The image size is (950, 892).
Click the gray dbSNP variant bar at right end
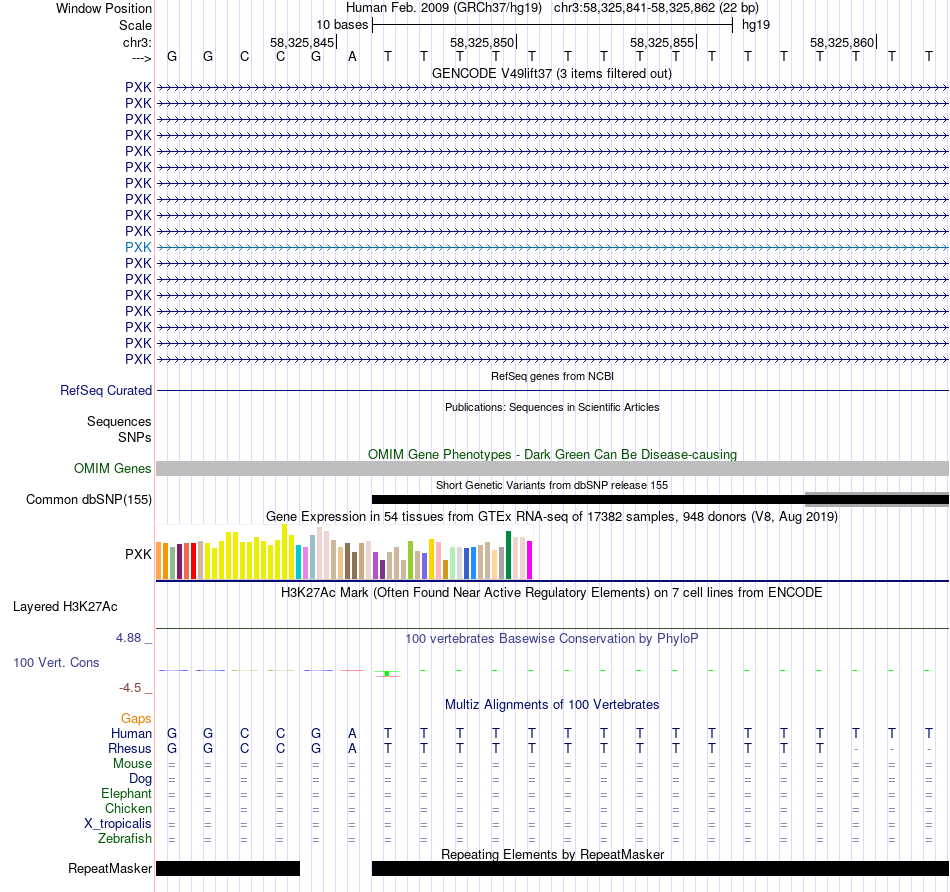coord(877,499)
